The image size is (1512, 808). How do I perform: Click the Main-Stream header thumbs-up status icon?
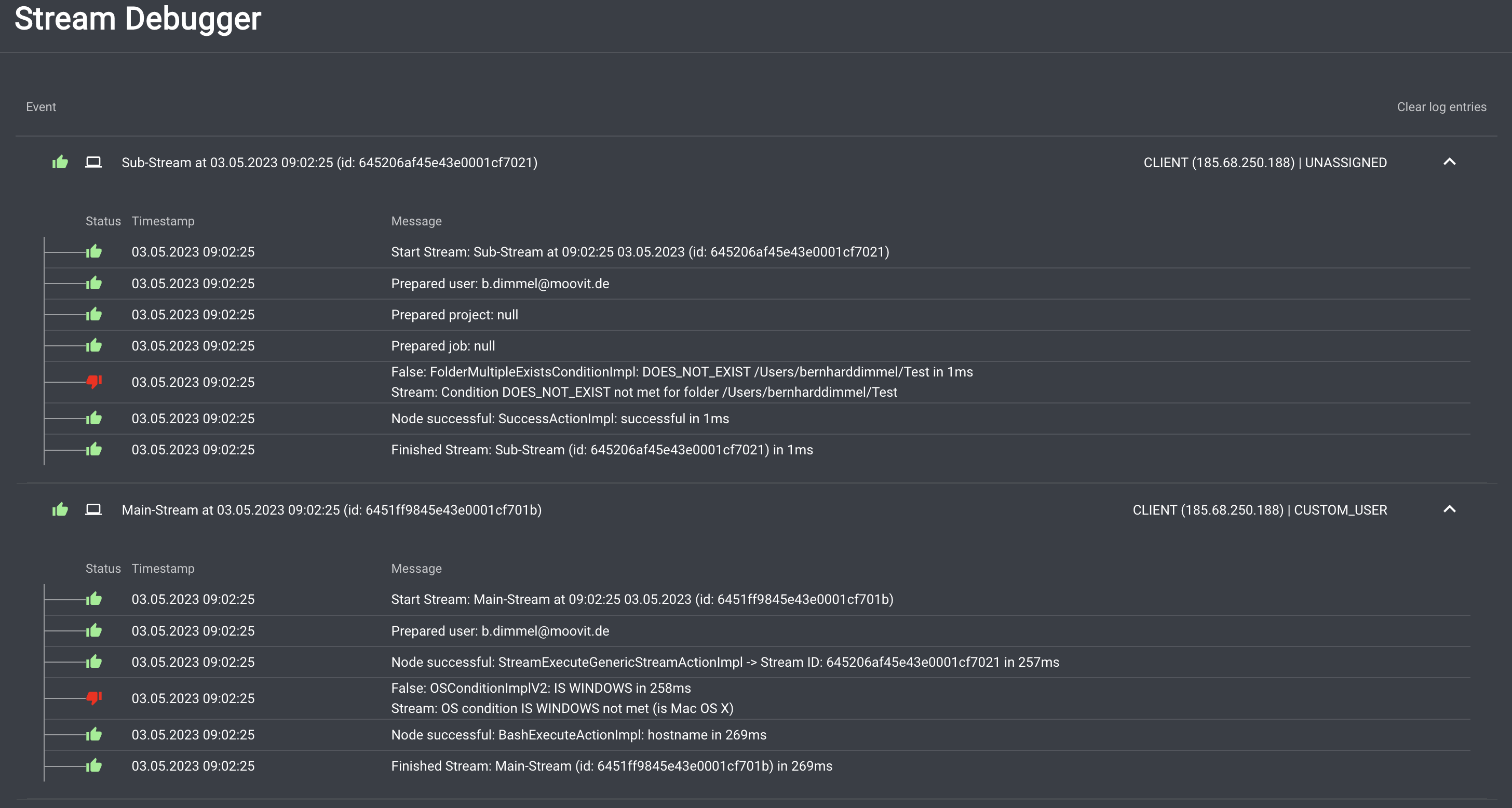pos(60,510)
